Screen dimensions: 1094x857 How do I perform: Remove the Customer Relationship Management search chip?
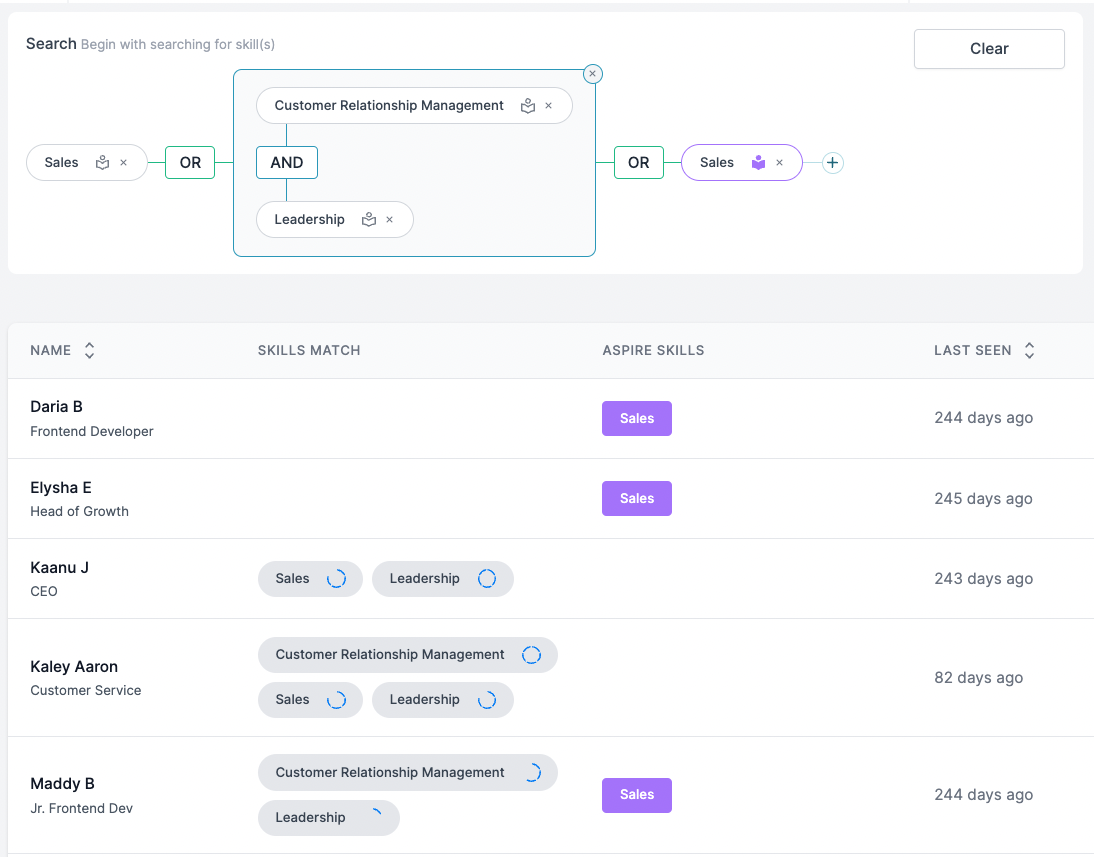pos(548,105)
